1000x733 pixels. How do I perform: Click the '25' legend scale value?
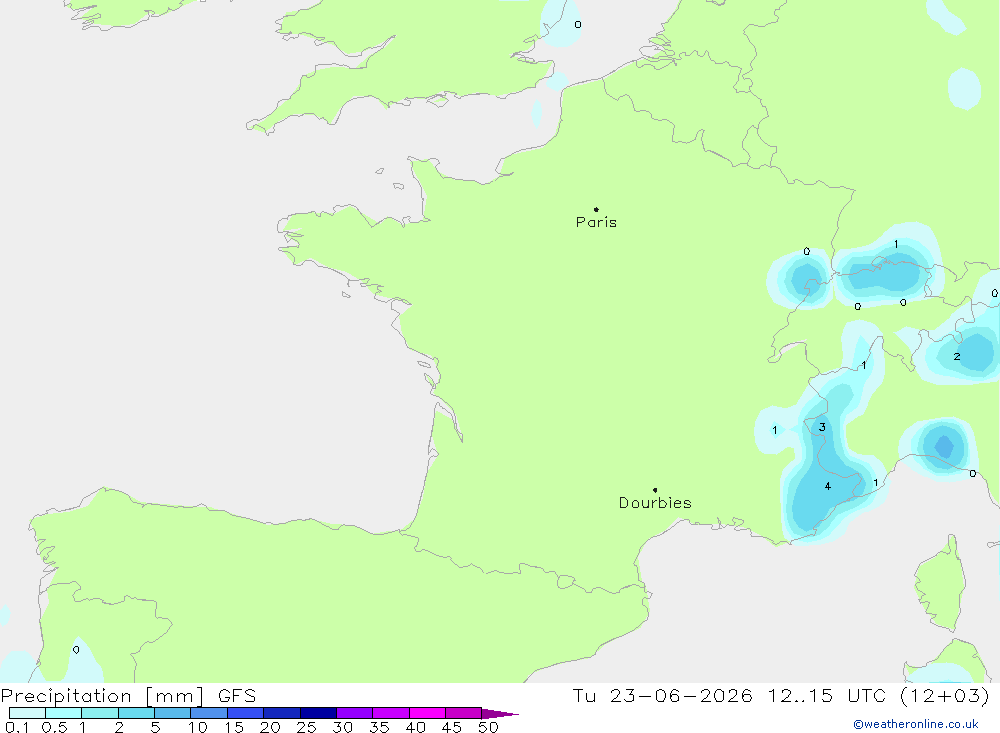pos(306,727)
